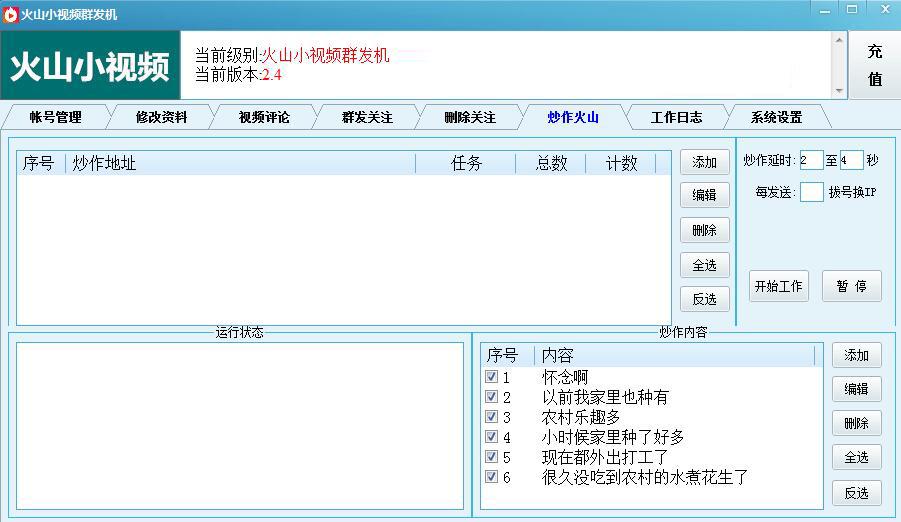This screenshot has height=522, width=901.
Task: Click 编辑 in 炒作内容 panel
Action: coord(856,389)
